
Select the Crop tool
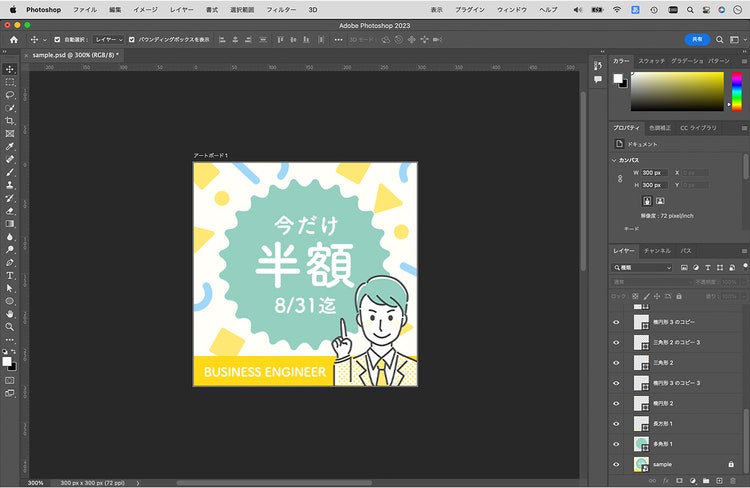point(10,121)
